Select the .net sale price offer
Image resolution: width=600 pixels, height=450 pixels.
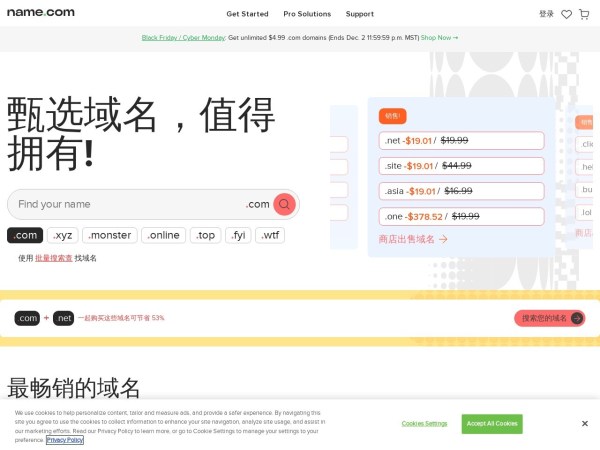[462, 141]
